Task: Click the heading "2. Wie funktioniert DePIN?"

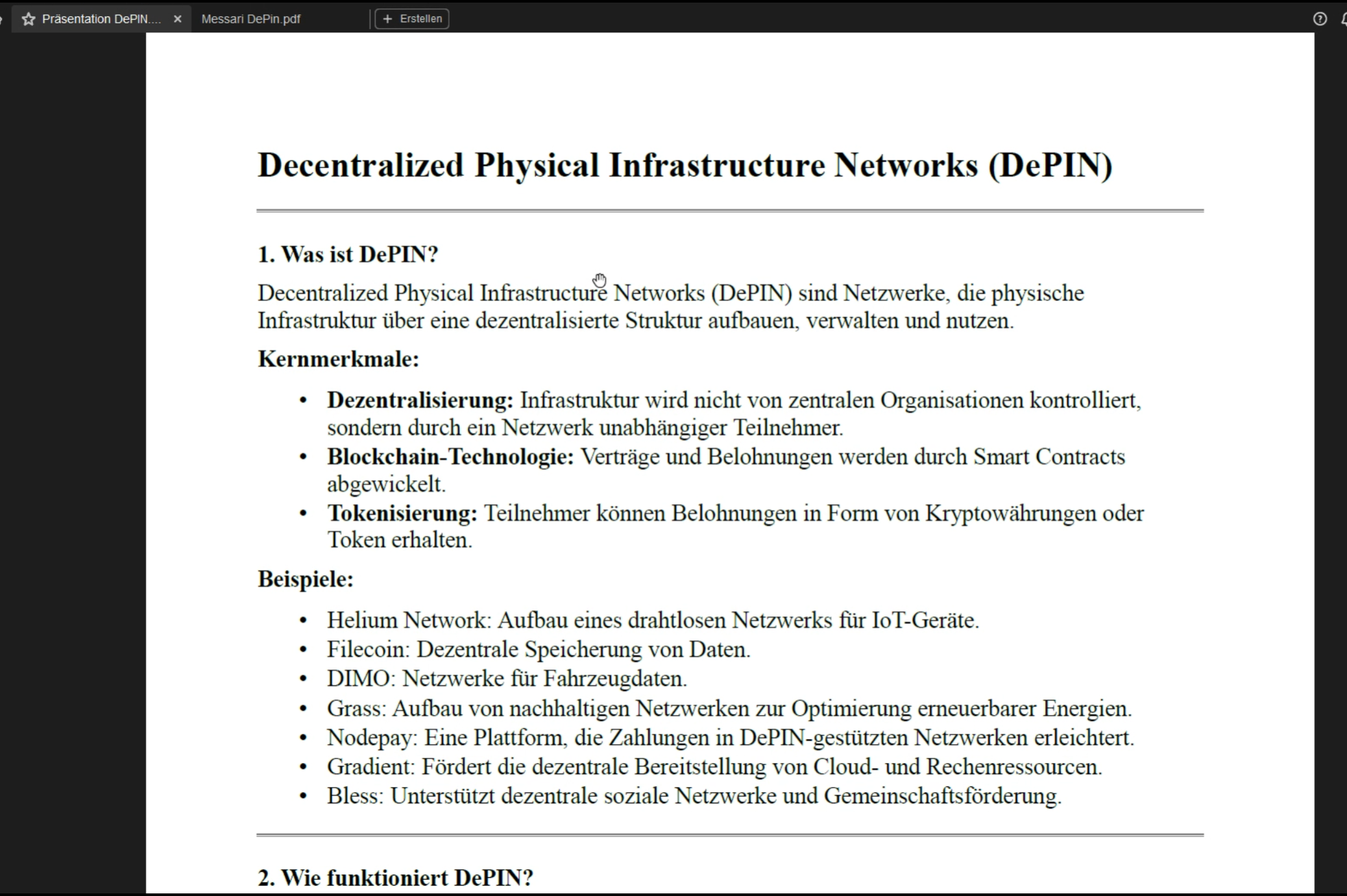Action: pos(395,878)
